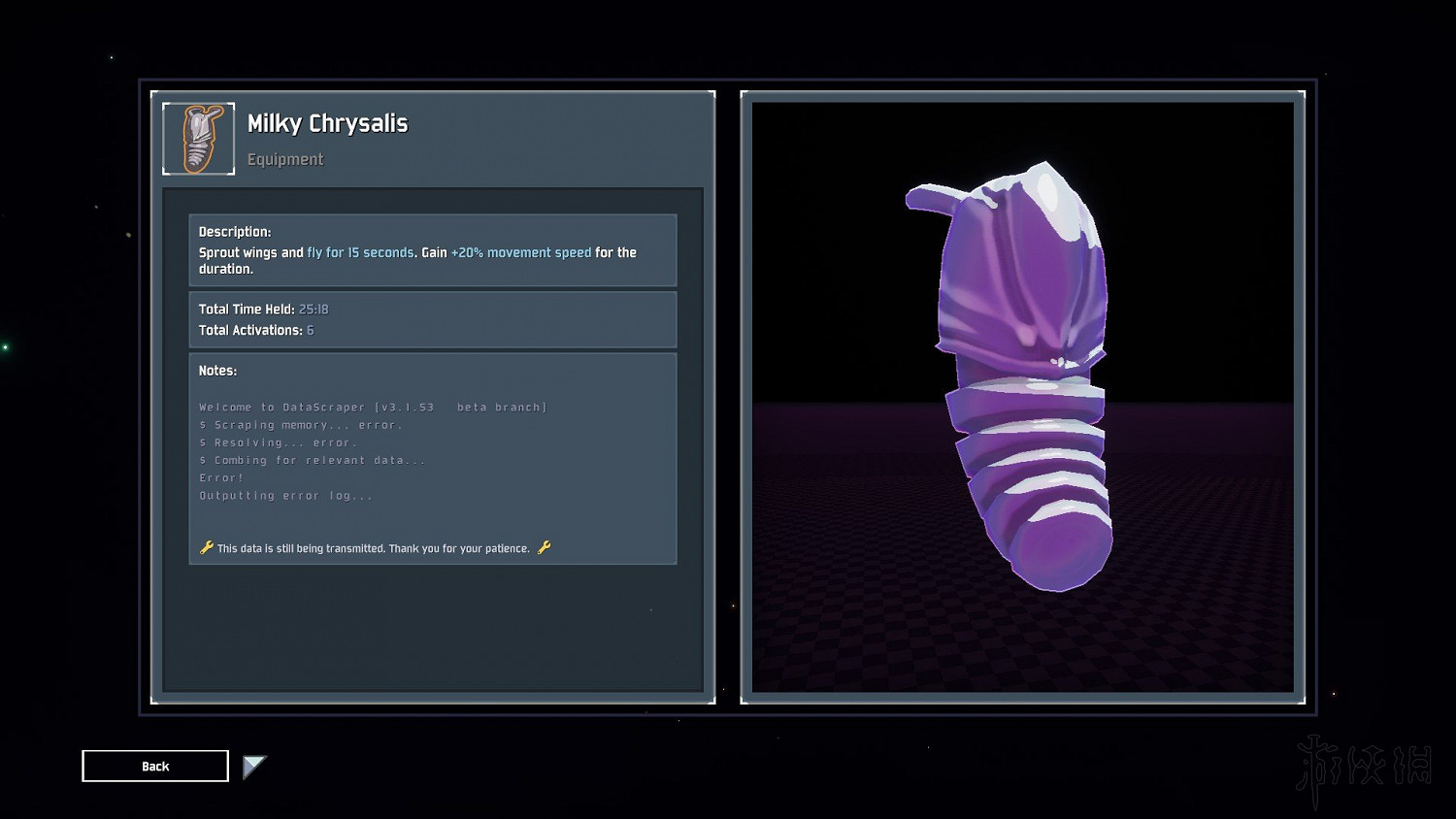1456x819 pixels.
Task: Click the Notes heading
Action: (x=217, y=371)
